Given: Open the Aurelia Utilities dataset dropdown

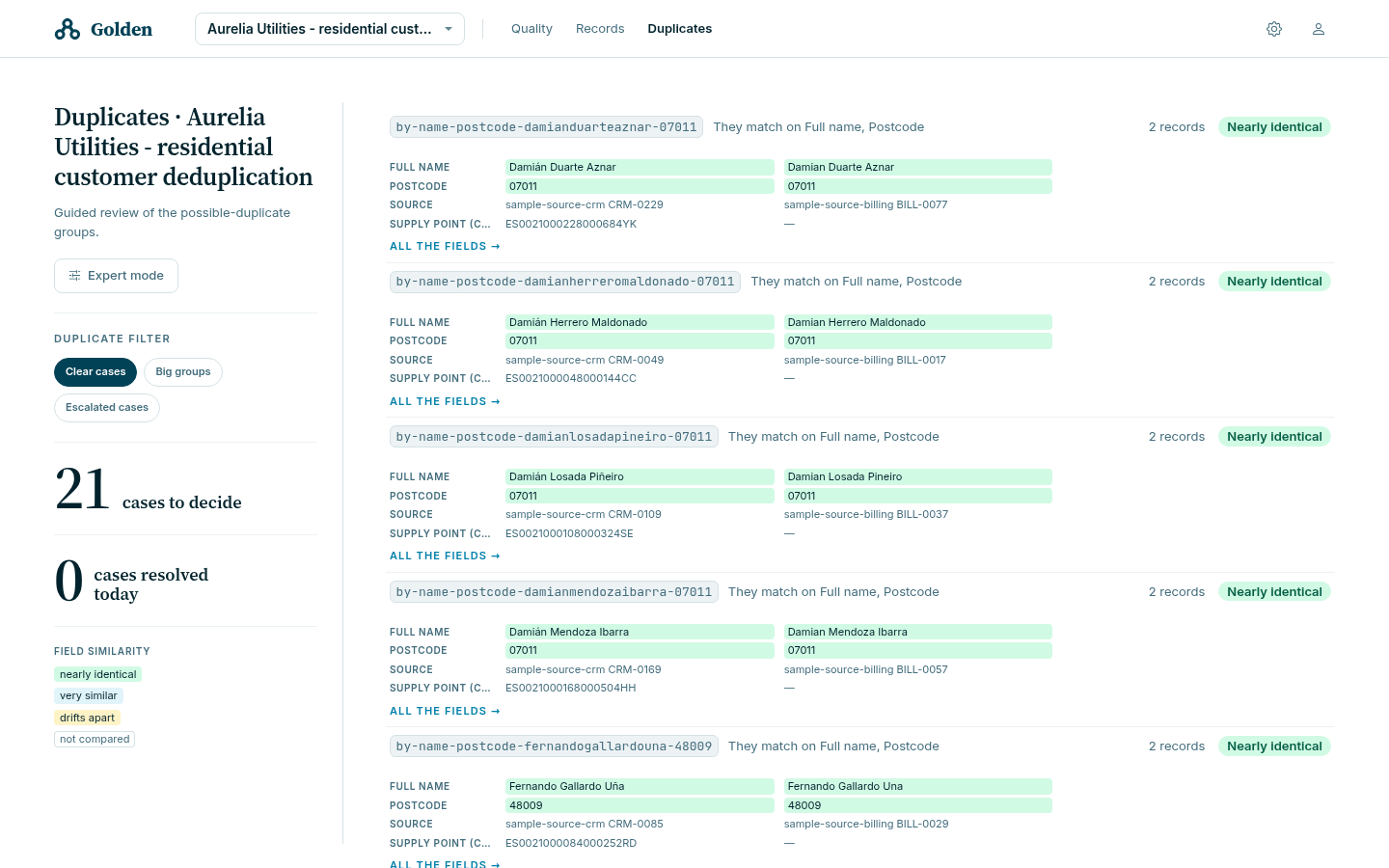Looking at the screenshot, I should pyautogui.click(x=330, y=29).
